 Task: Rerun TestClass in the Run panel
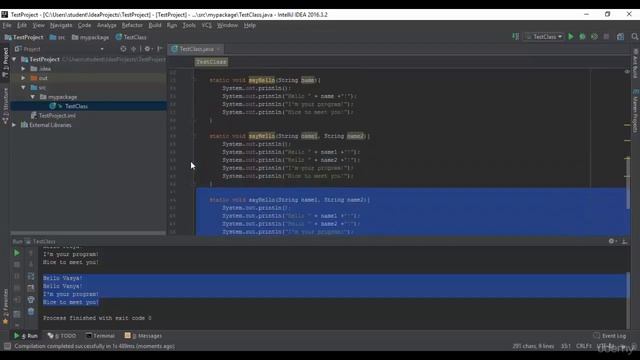(x=17, y=253)
